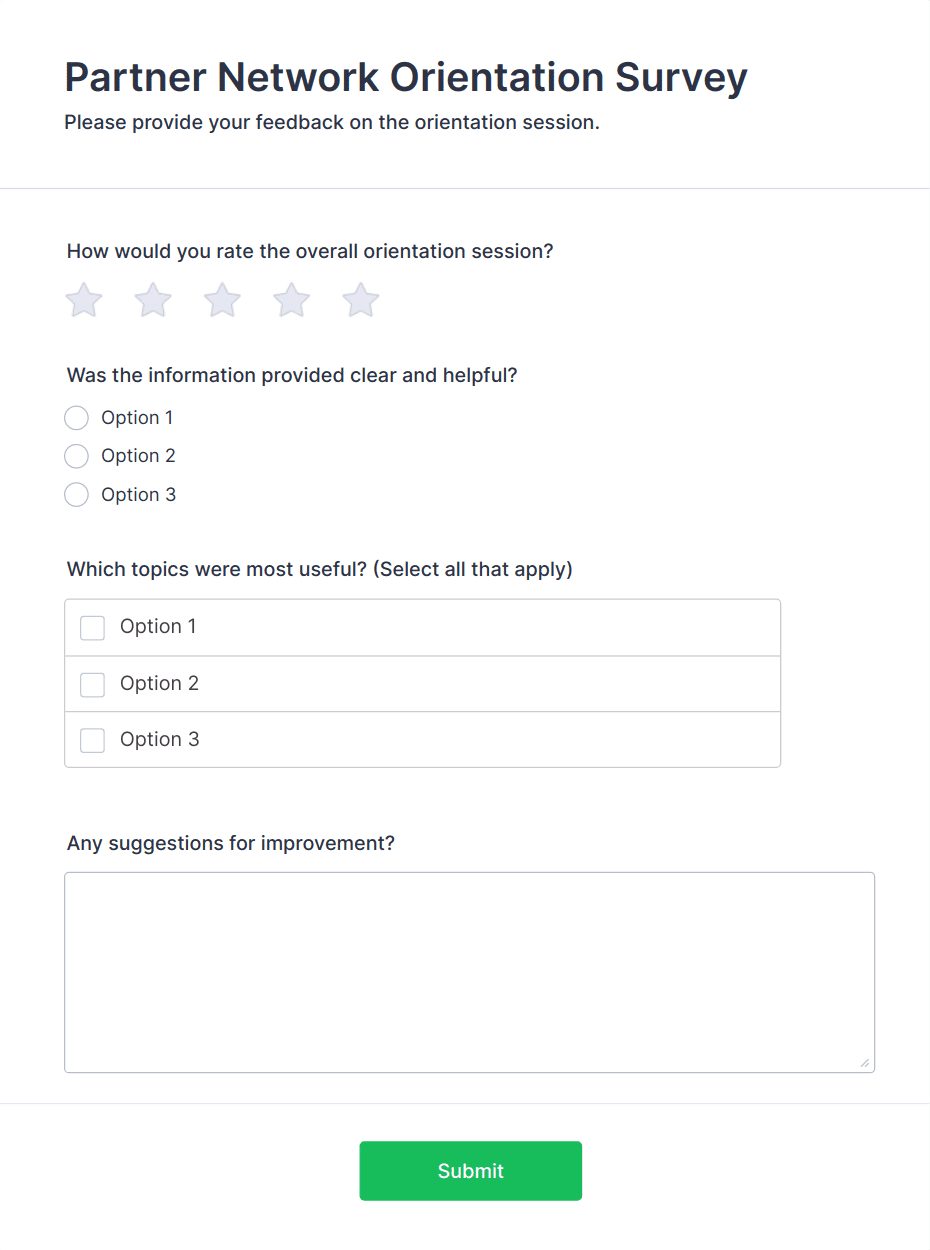Select the third star rating
The width and height of the screenshot is (930, 1250).
[x=222, y=300]
